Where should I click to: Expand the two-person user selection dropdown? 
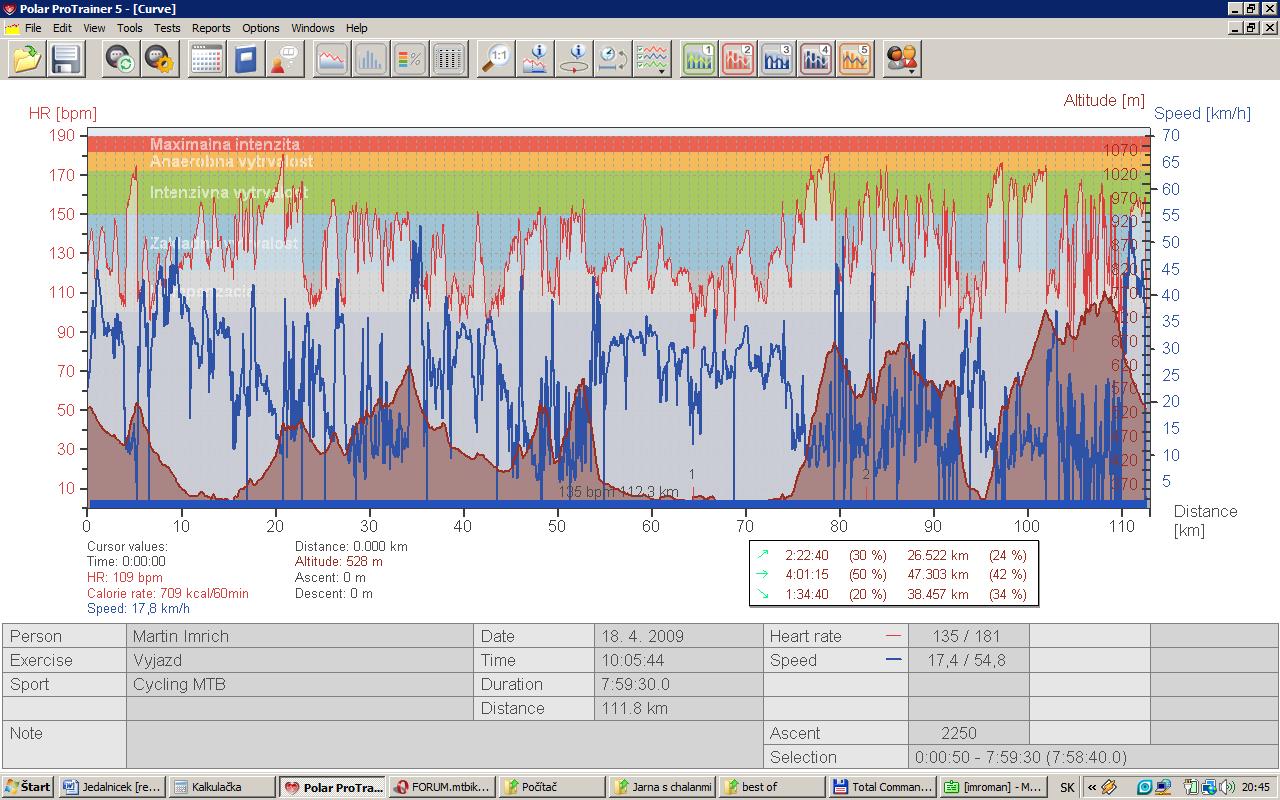pos(902,60)
